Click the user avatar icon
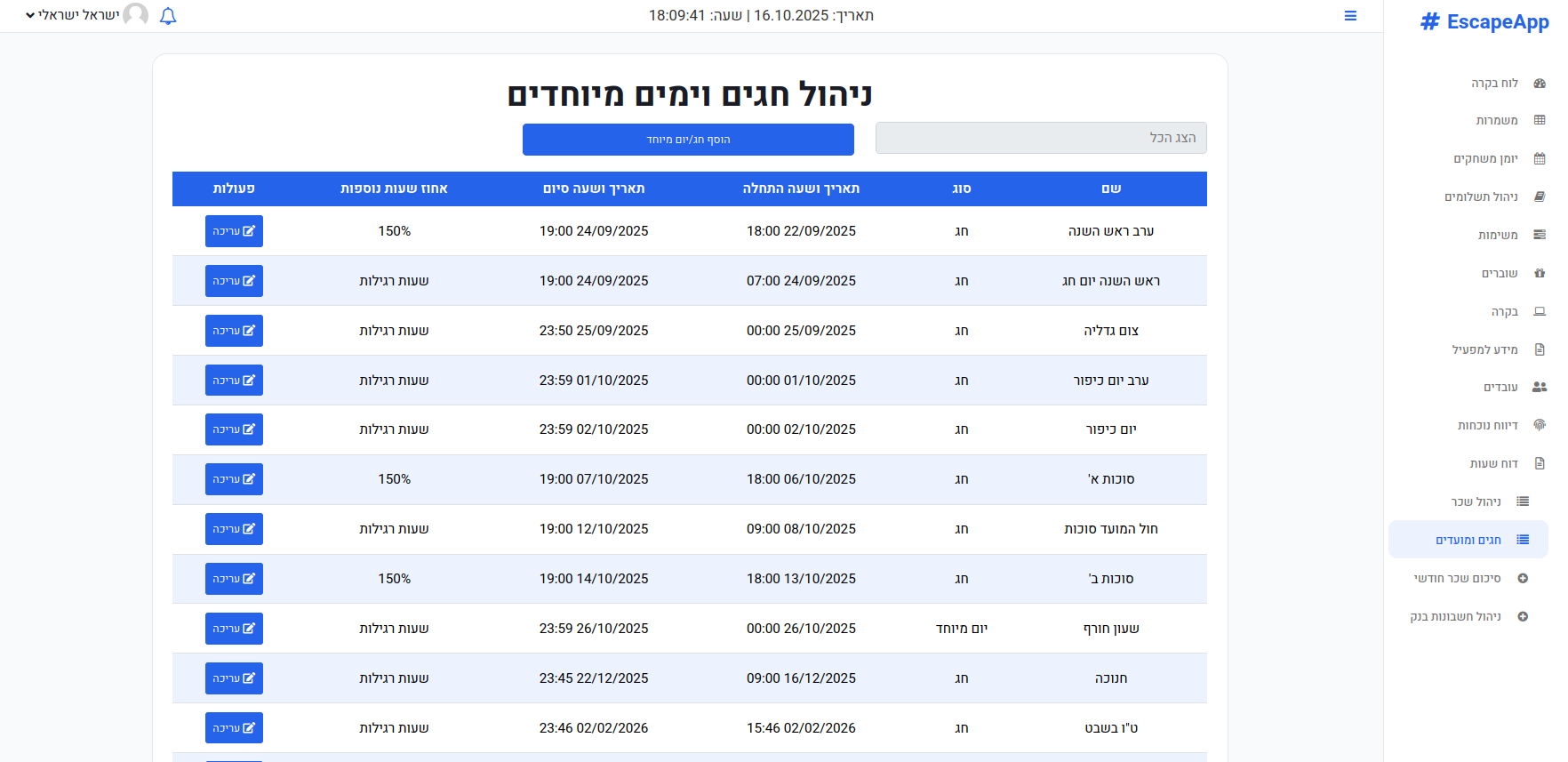This screenshot has height=762, width=1568. pos(136,15)
